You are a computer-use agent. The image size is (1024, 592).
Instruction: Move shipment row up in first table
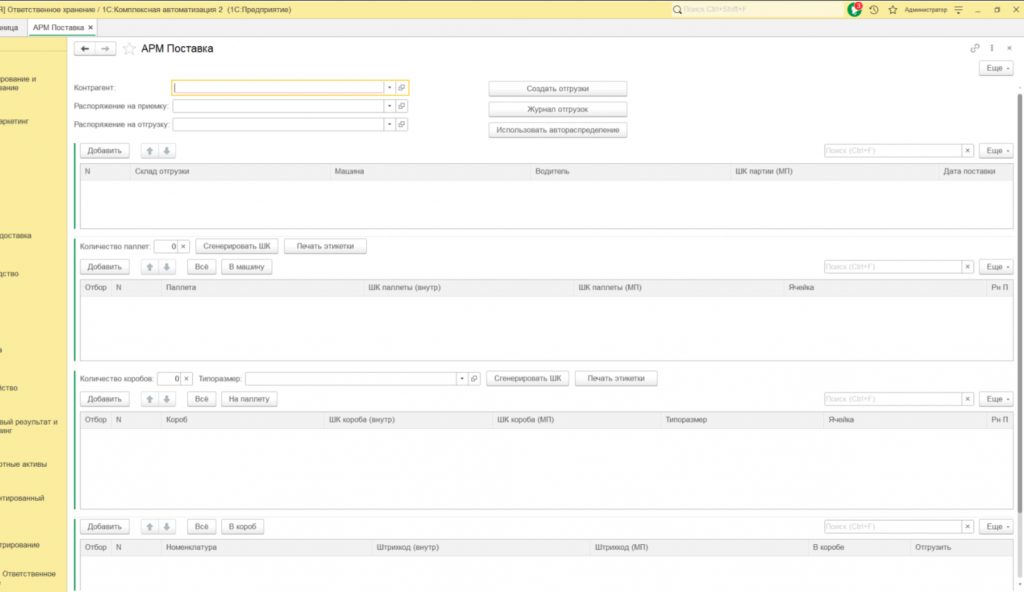[150, 151]
